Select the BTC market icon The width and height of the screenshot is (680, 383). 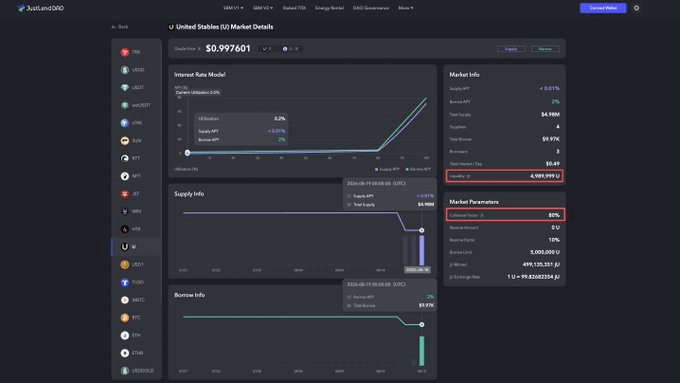click(125, 318)
